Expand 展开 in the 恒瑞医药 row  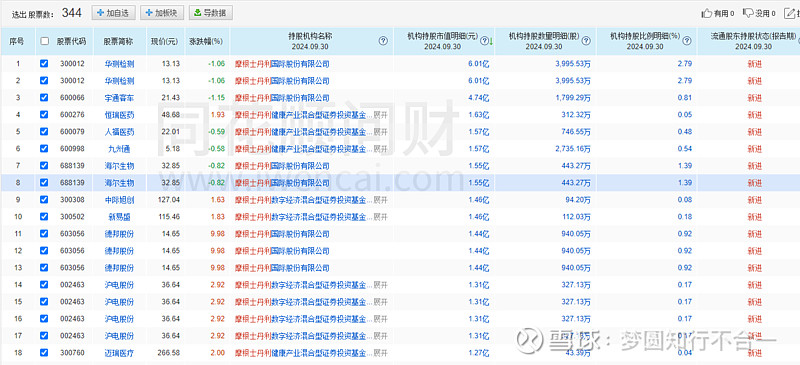click(381, 115)
